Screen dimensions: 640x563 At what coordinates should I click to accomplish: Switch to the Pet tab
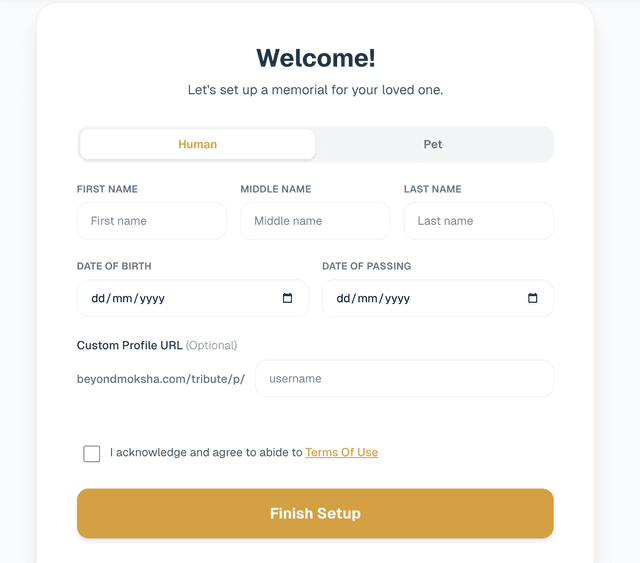click(432, 144)
